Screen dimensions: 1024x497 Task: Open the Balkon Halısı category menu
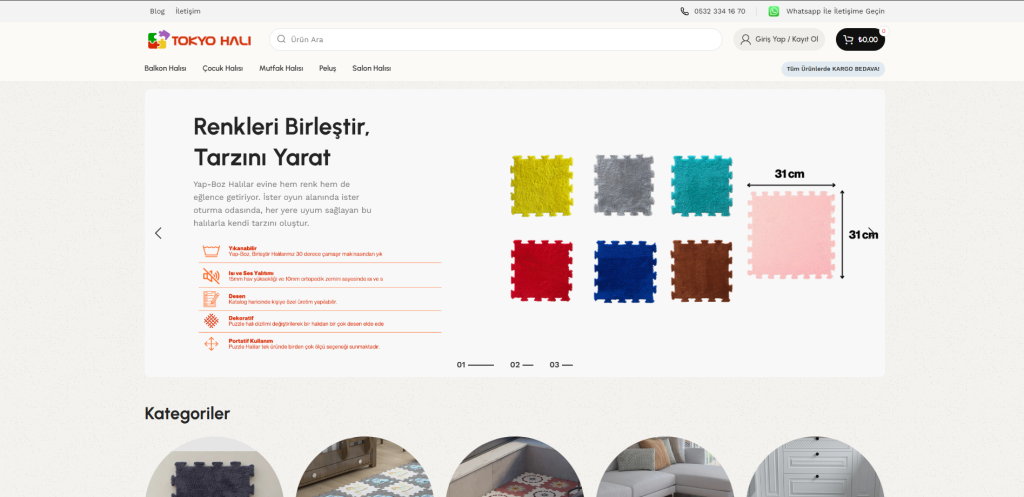pyautogui.click(x=165, y=68)
